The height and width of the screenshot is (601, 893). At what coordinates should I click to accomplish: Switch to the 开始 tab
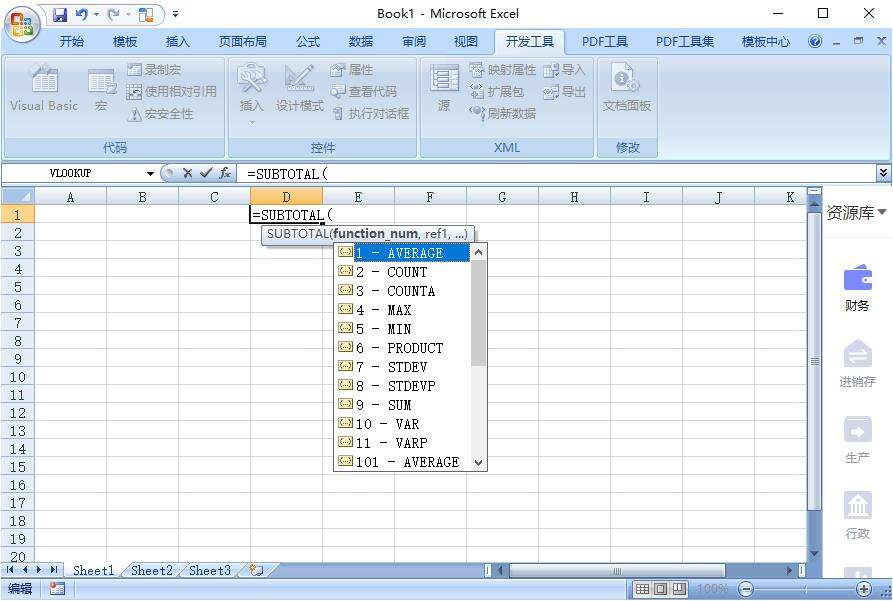click(x=72, y=41)
